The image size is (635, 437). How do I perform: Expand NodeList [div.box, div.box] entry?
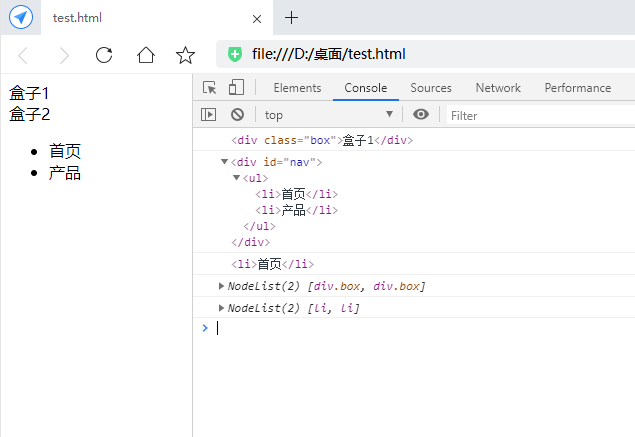pos(221,287)
